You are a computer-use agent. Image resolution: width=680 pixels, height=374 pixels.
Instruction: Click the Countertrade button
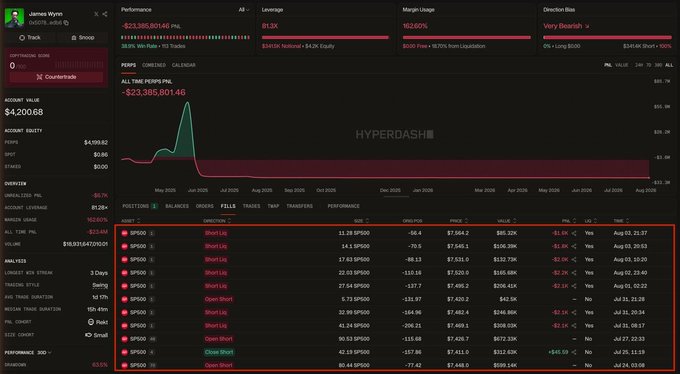pyautogui.click(x=56, y=77)
